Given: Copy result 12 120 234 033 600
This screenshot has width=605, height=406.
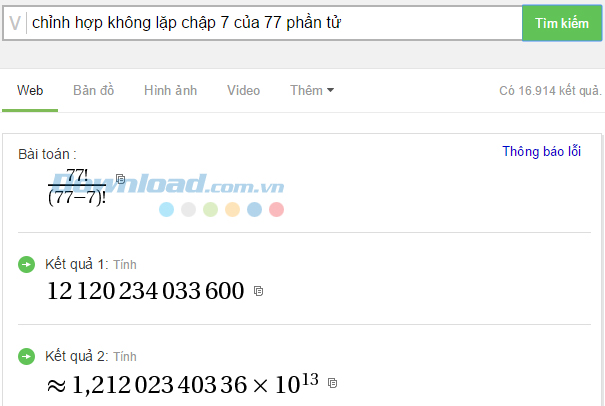Looking at the screenshot, I should pos(259,291).
